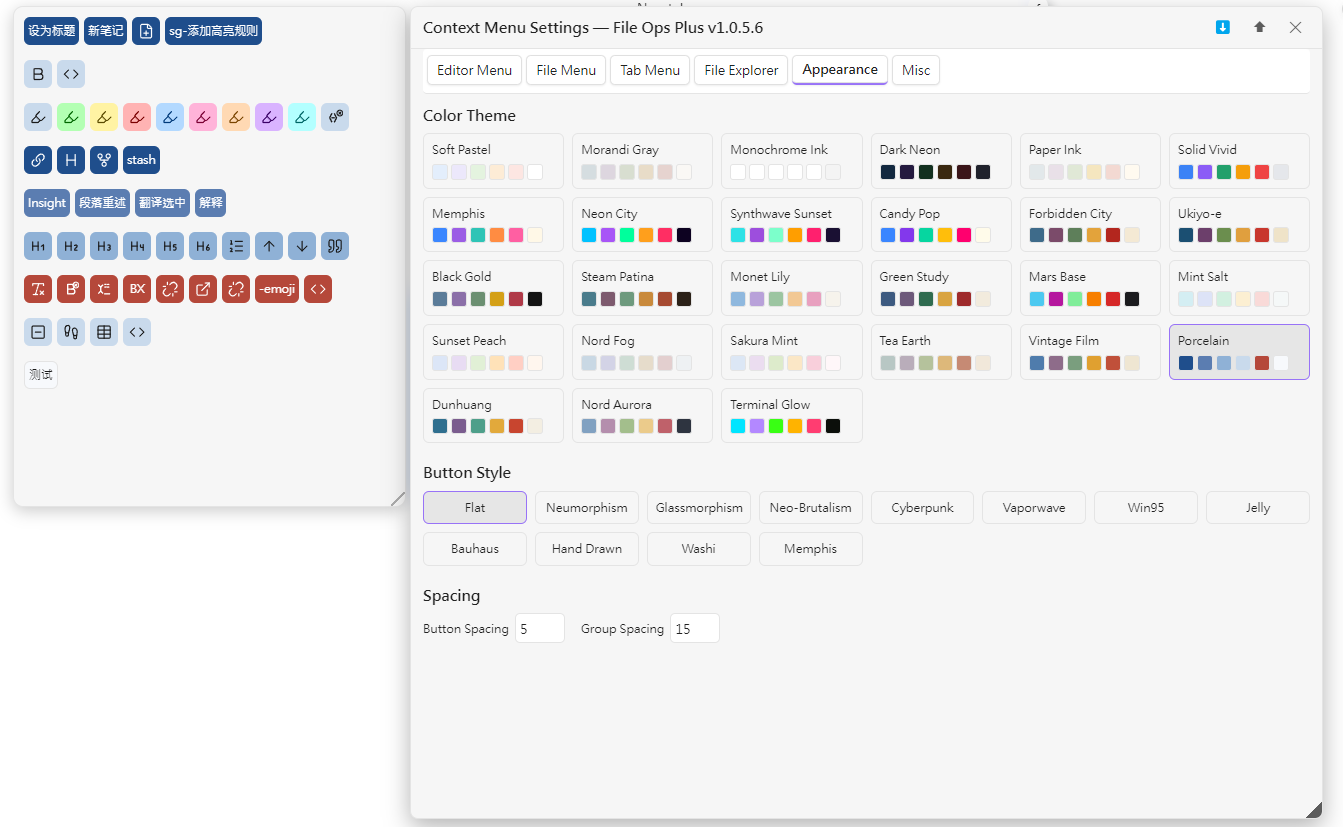Image resolution: width=1343 pixels, height=827 pixels.
Task: Click the 设为标题 button
Action: 52,31
